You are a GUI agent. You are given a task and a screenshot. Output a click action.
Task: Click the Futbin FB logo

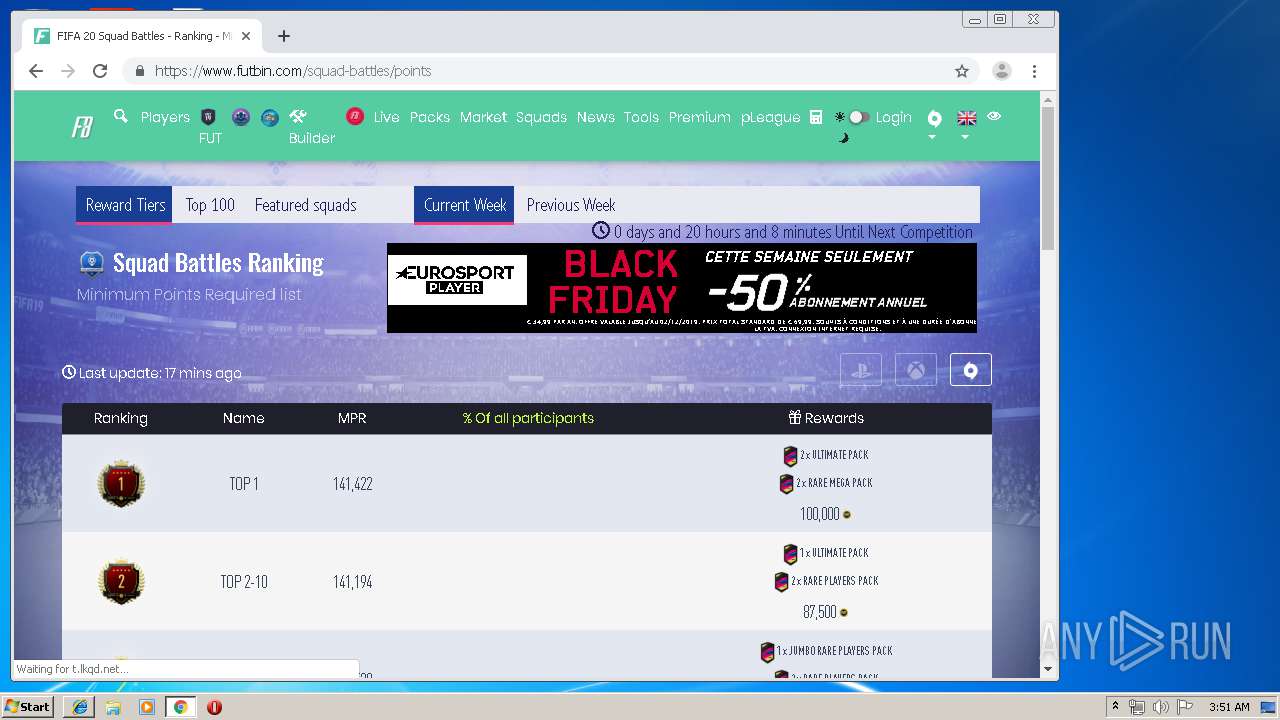click(82, 127)
